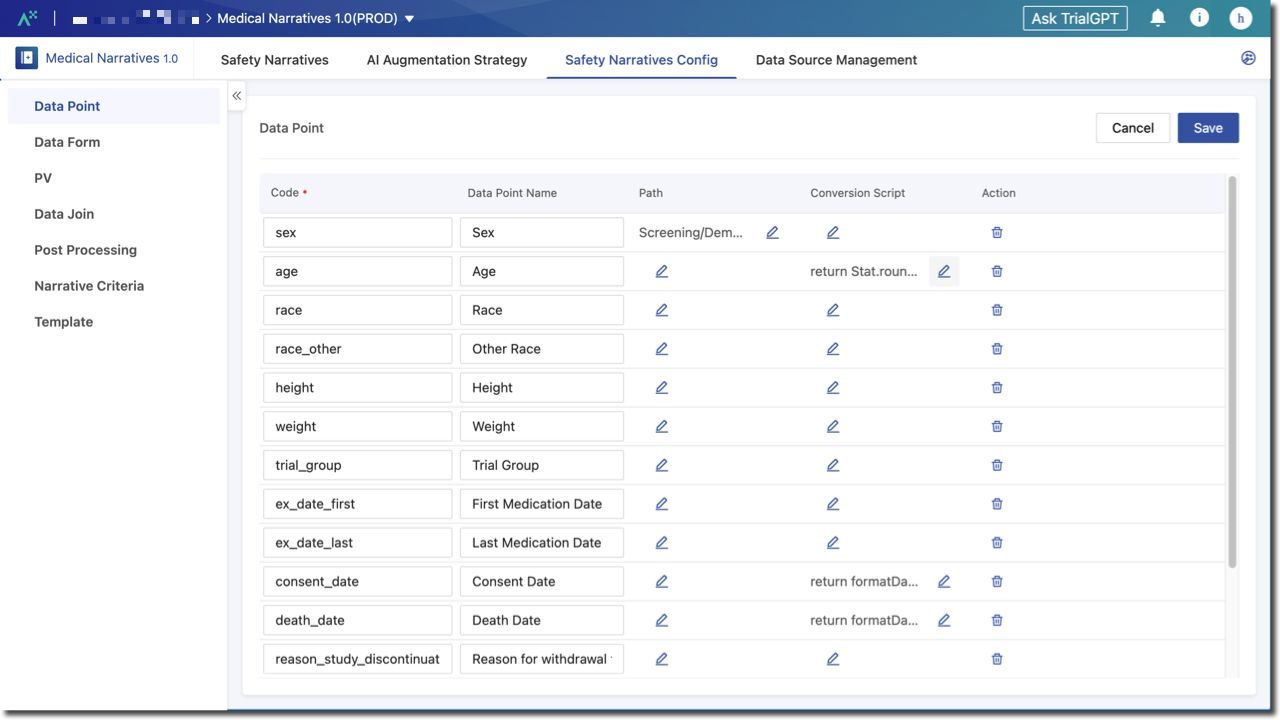Click the Other Race name field
Screen dimensions: 1280x720
[542, 349]
